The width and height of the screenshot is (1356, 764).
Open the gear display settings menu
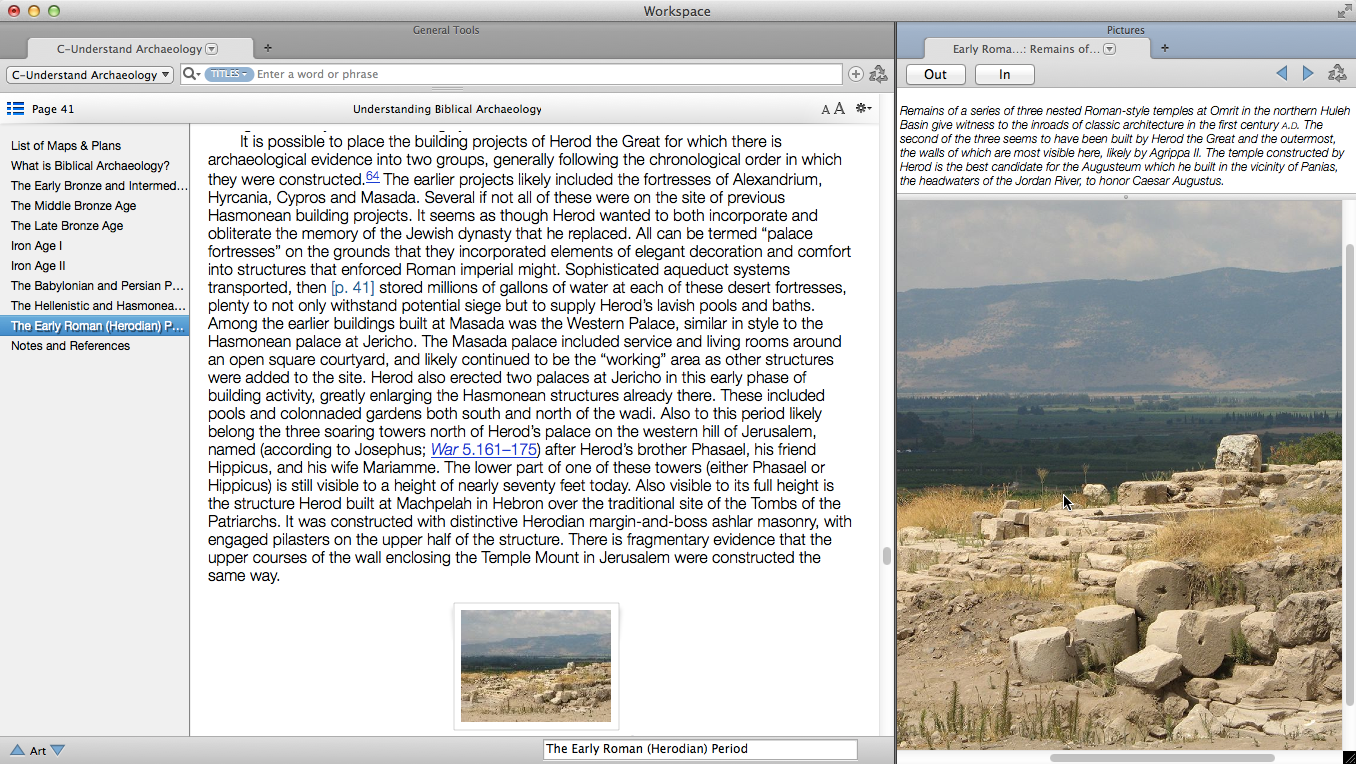click(x=863, y=109)
